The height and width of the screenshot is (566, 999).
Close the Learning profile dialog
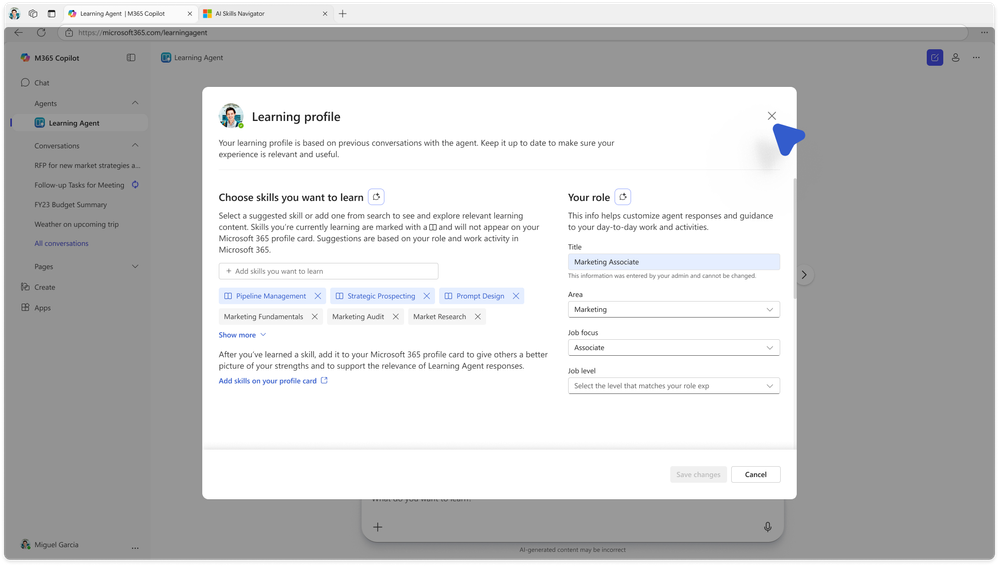pos(772,116)
